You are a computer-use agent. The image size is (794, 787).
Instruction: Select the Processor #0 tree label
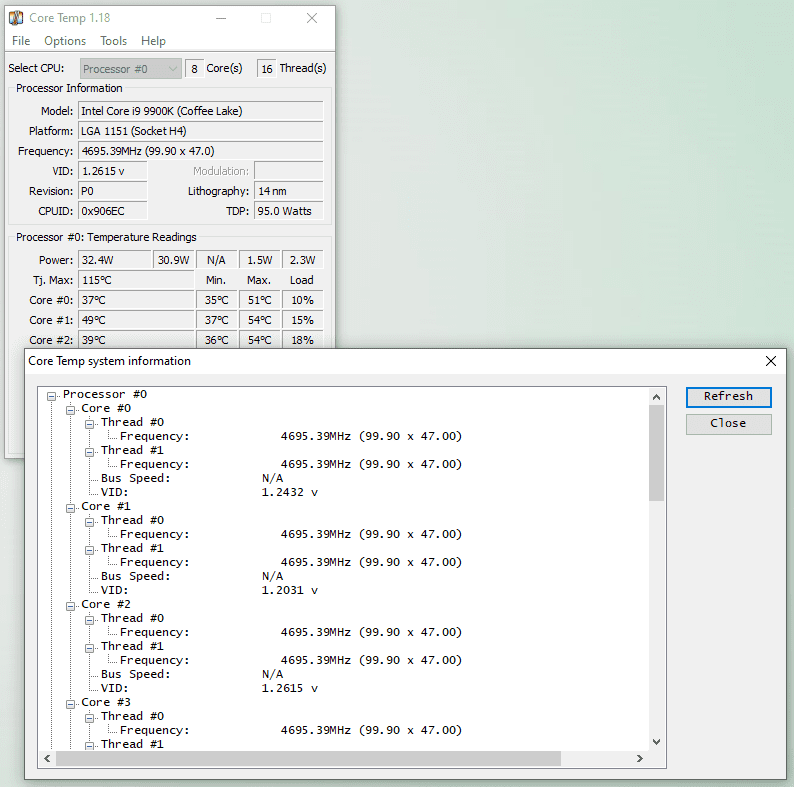coord(105,394)
